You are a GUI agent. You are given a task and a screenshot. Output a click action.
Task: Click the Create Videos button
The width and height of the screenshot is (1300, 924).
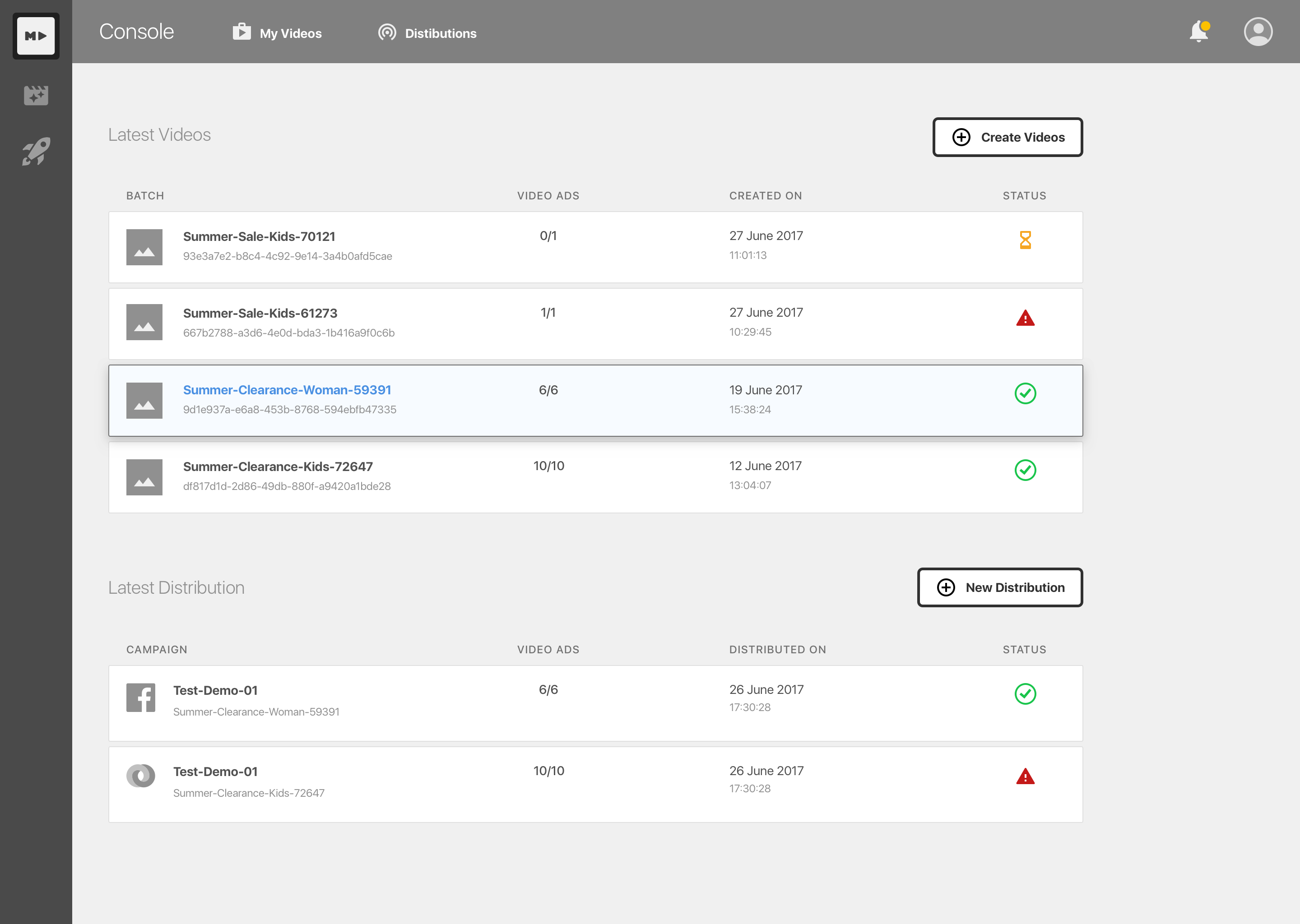pyautogui.click(x=1007, y=137)
